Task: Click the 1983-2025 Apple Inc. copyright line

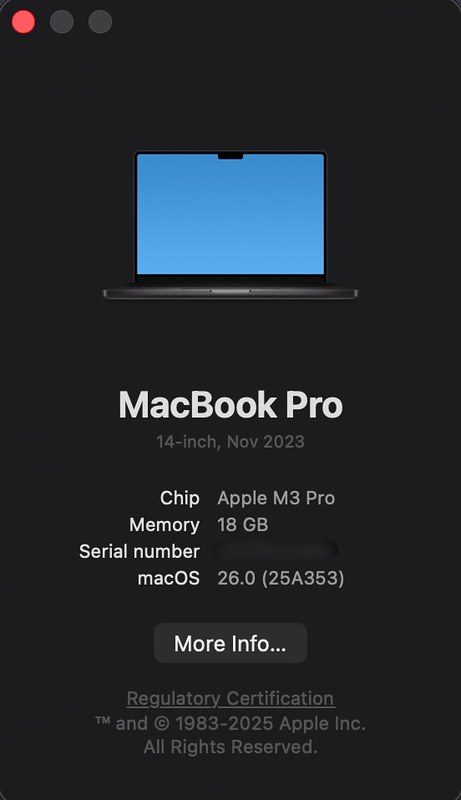Action: click(x=230, y=723)
